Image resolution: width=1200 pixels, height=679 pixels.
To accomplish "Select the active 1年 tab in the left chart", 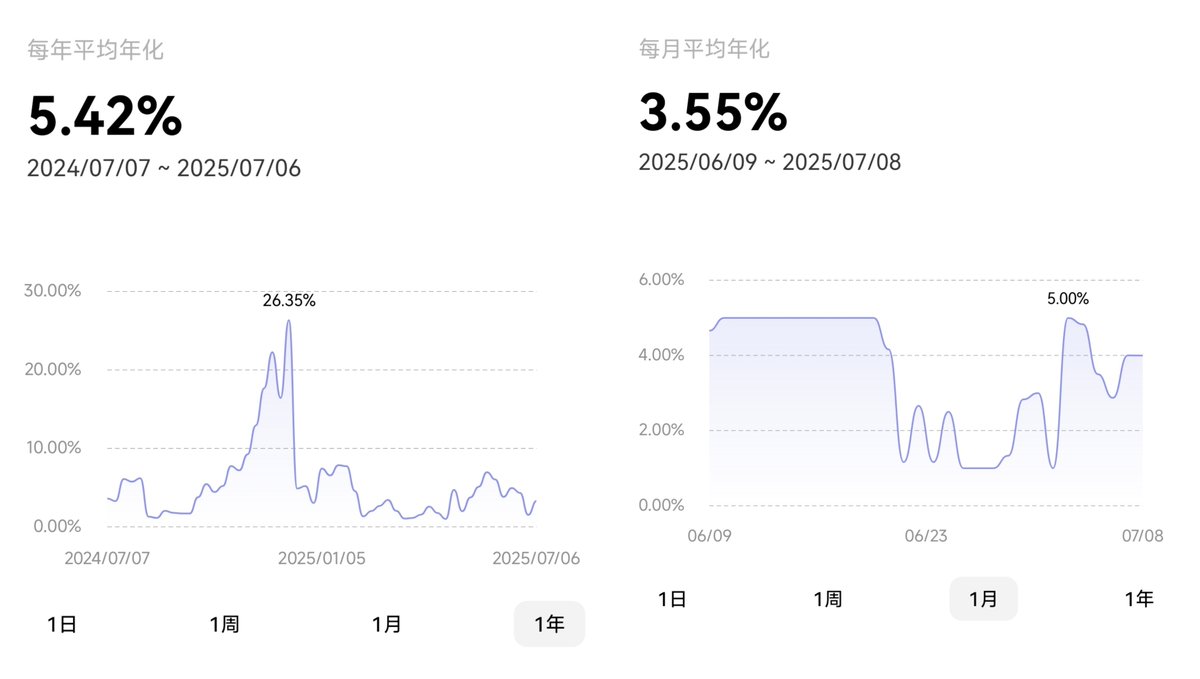I will pos(549,625).
